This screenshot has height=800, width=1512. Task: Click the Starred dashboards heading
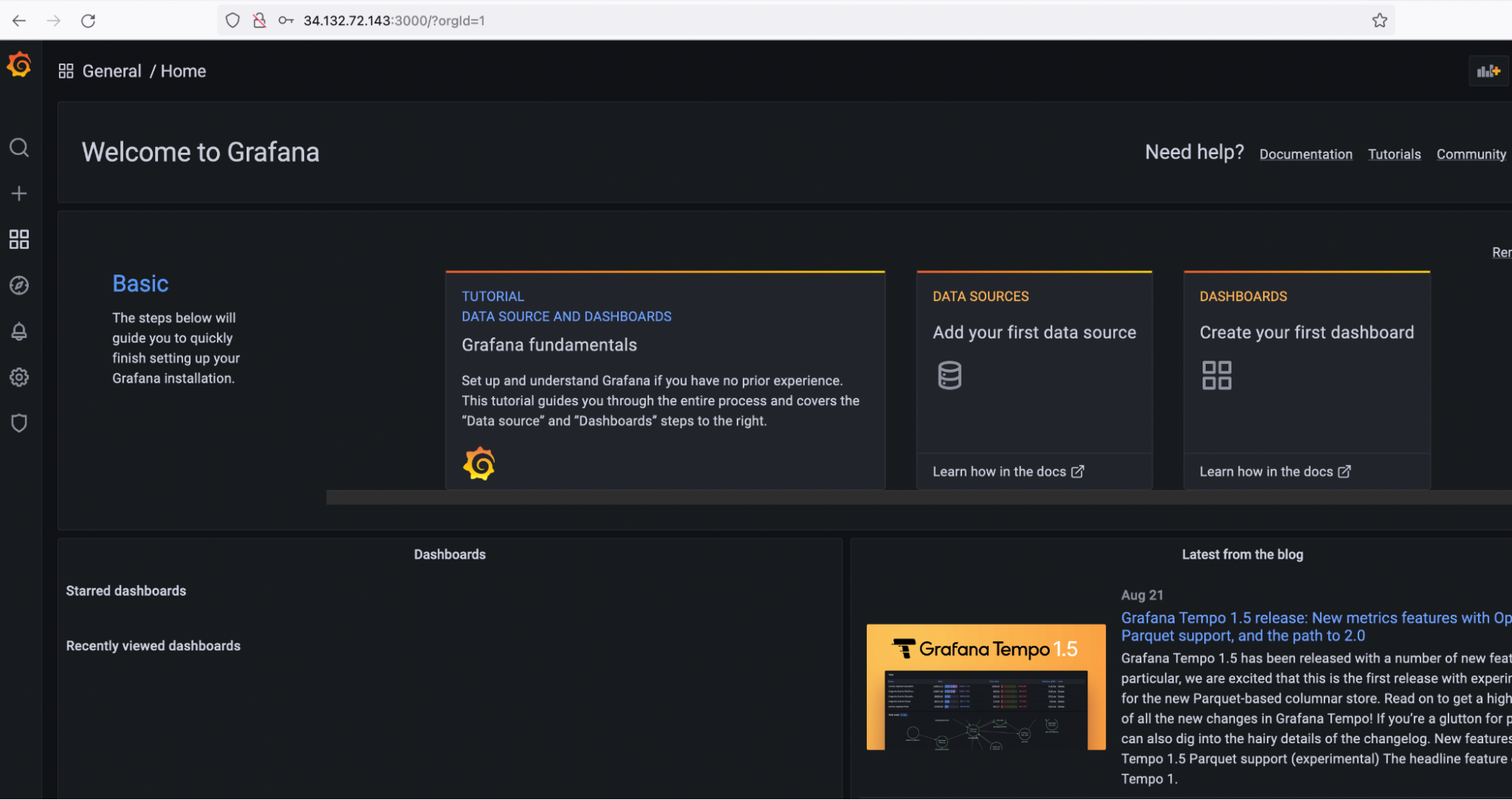(x=126, y=591)
